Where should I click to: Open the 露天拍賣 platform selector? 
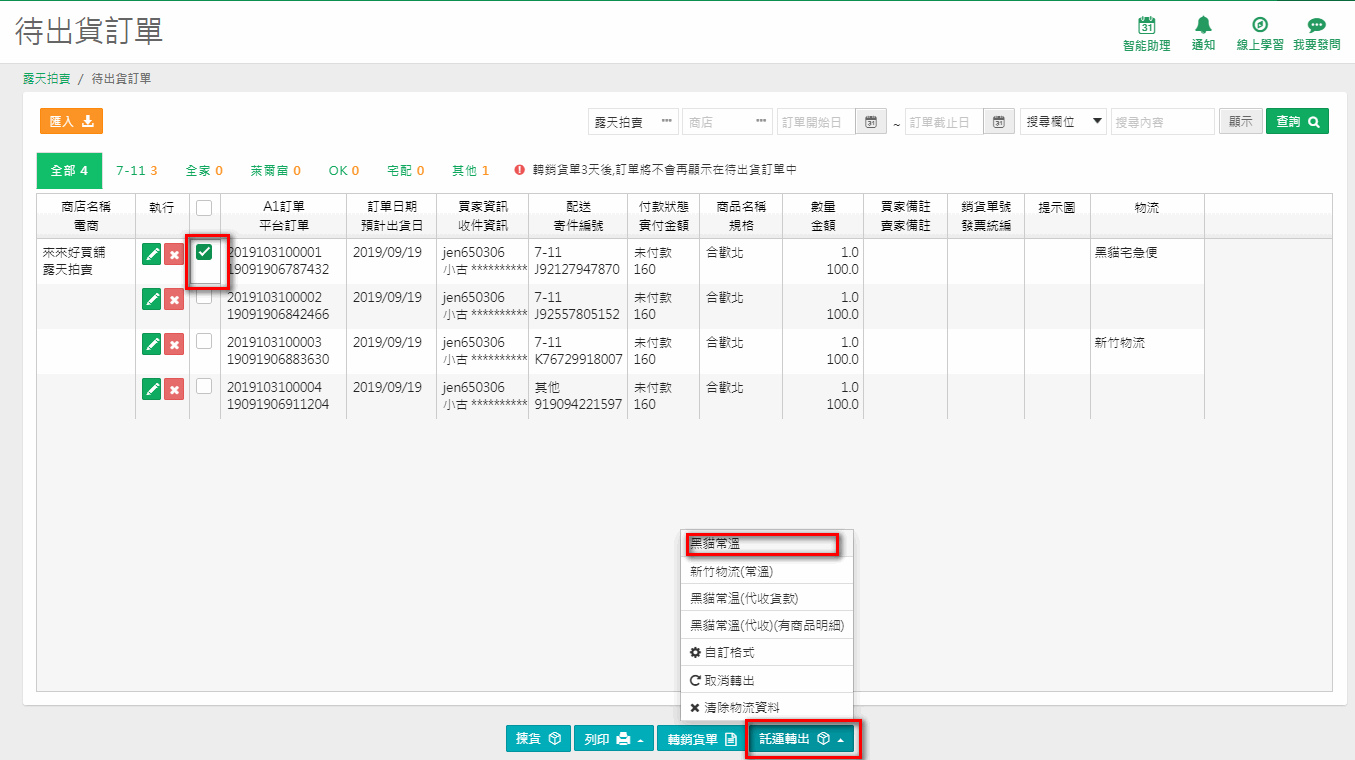point(633,122)
